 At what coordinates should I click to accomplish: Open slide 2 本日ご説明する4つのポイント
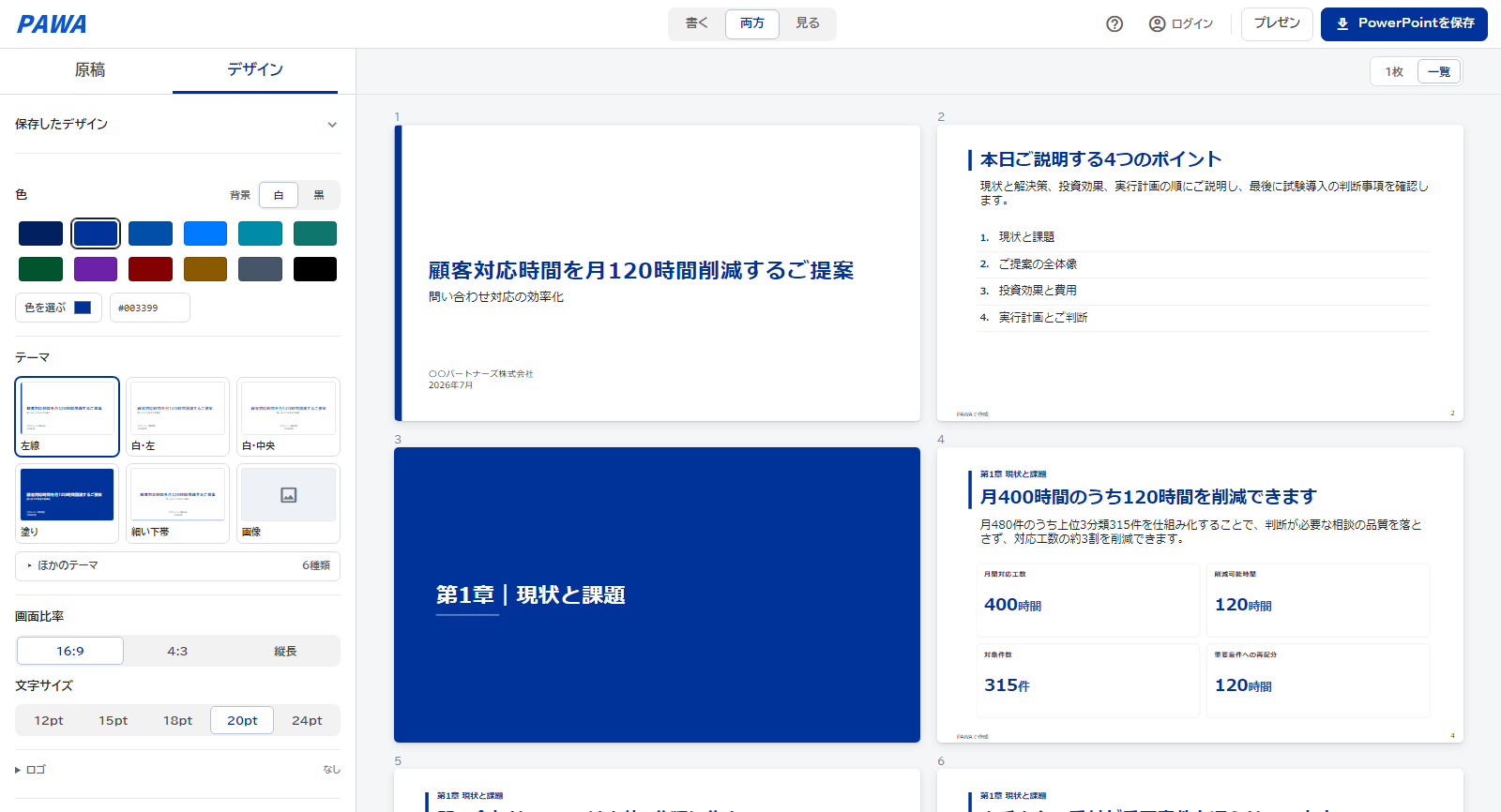[1200, 273]
